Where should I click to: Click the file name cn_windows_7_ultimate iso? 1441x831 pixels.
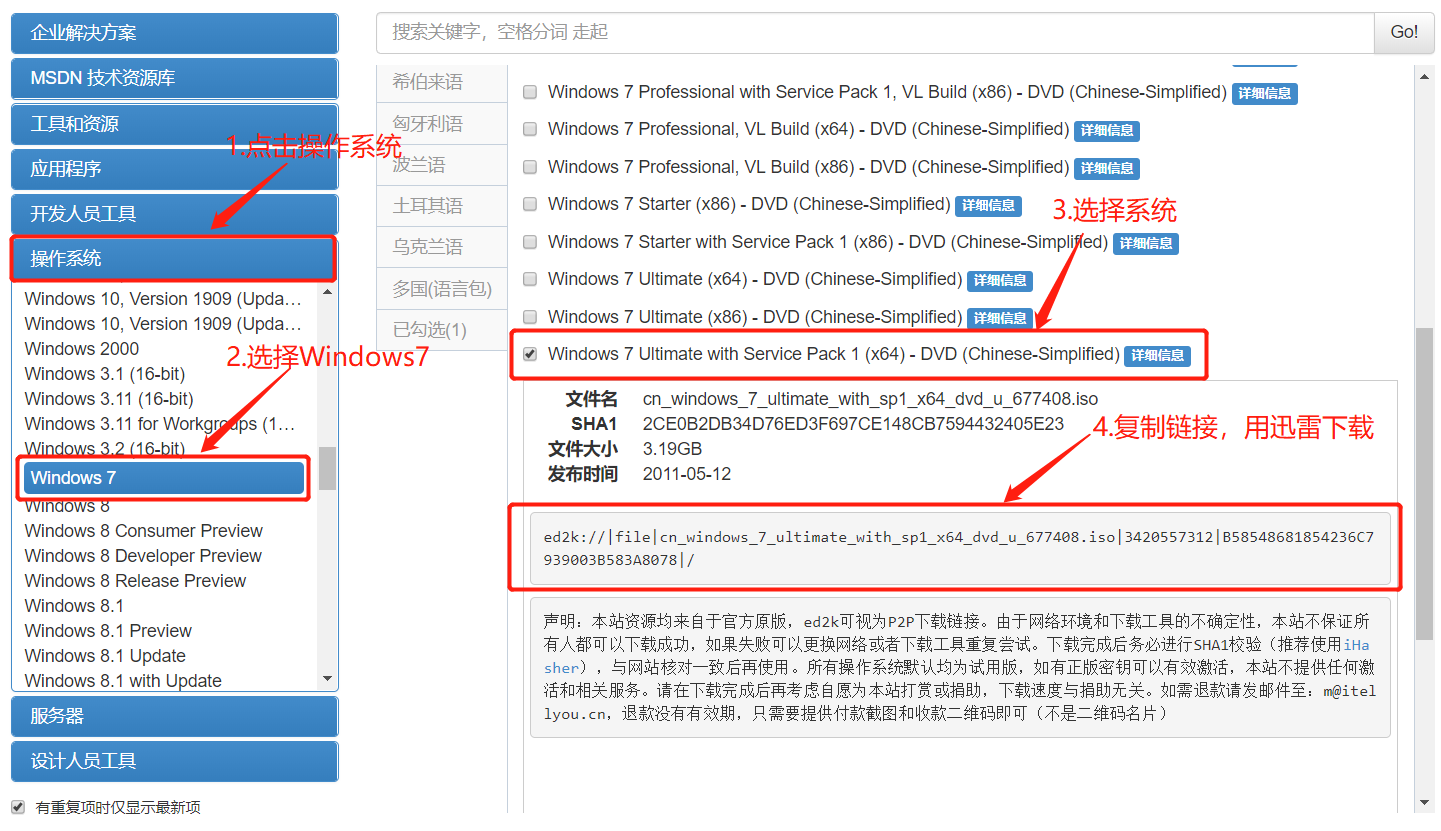[x=870, y=399]
